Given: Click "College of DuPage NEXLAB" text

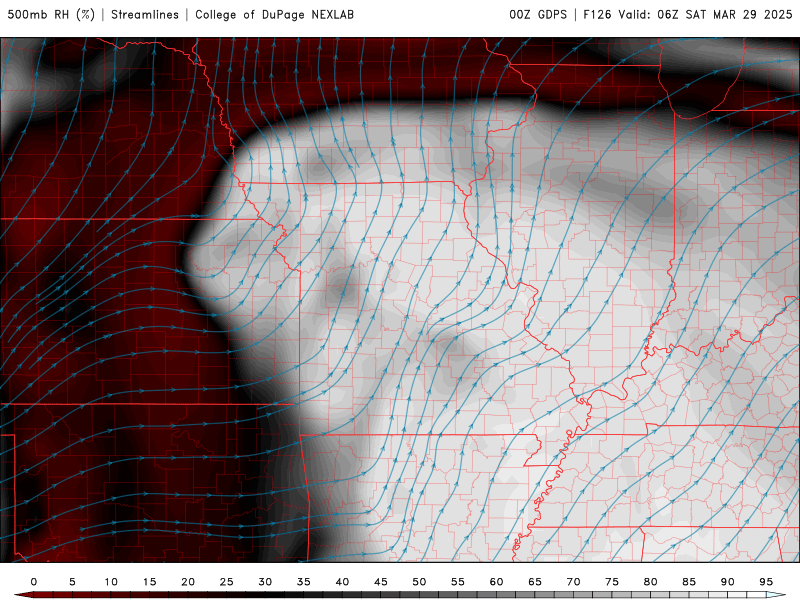Looking at the screenshot, I should (274, 15).
